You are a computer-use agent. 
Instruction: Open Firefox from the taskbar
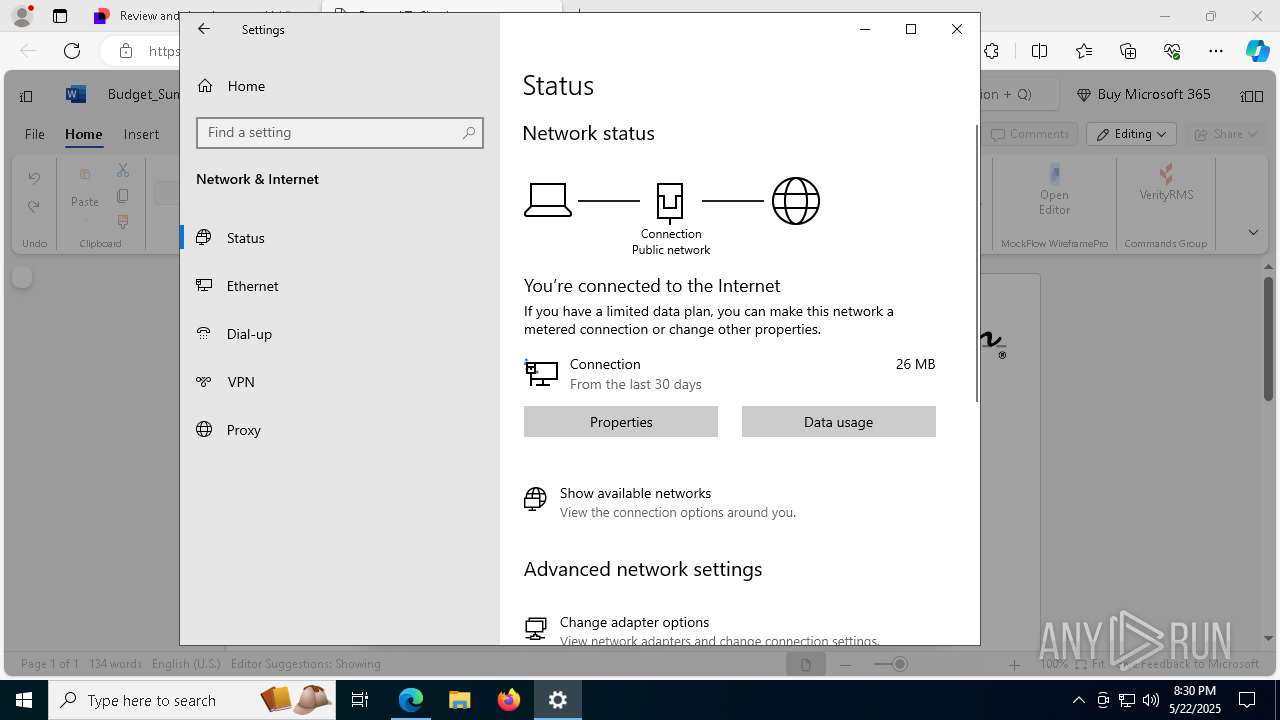509,700
